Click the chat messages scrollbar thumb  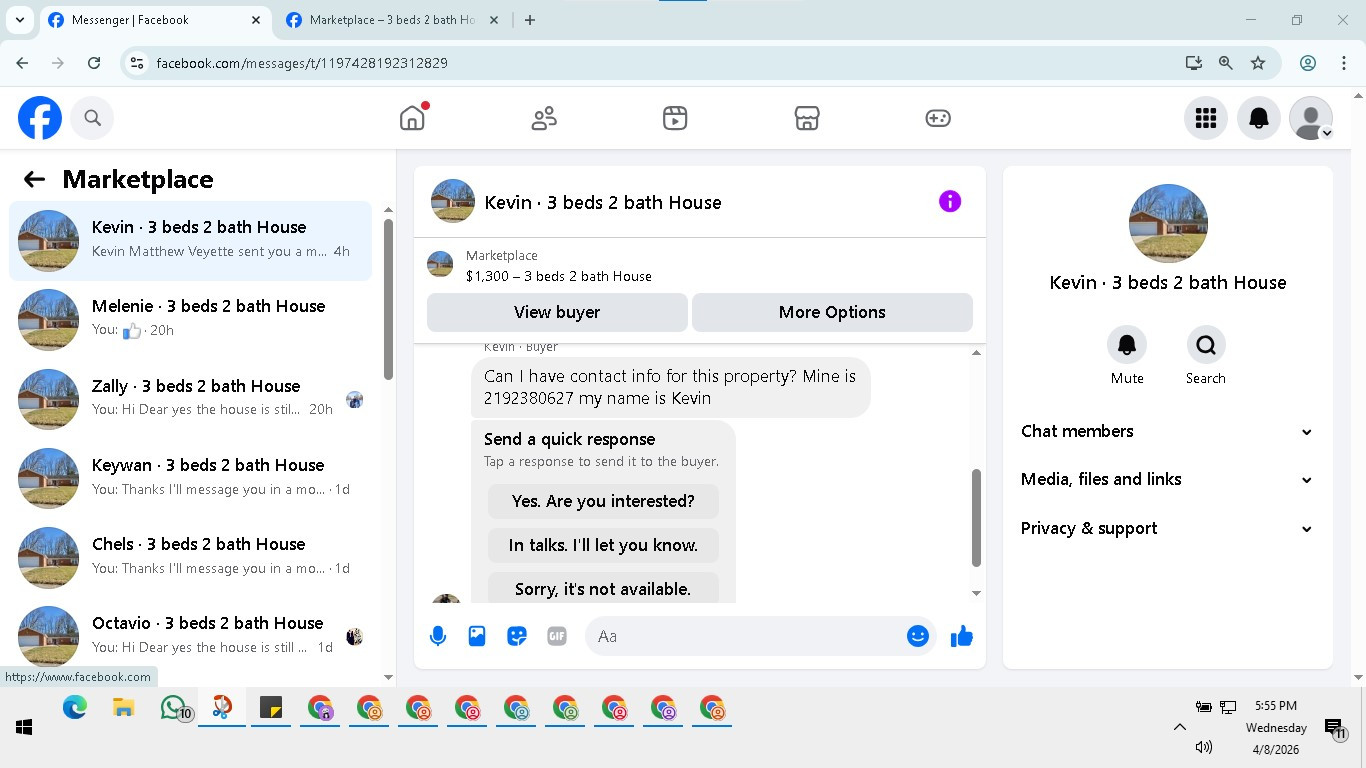[976, 518]
